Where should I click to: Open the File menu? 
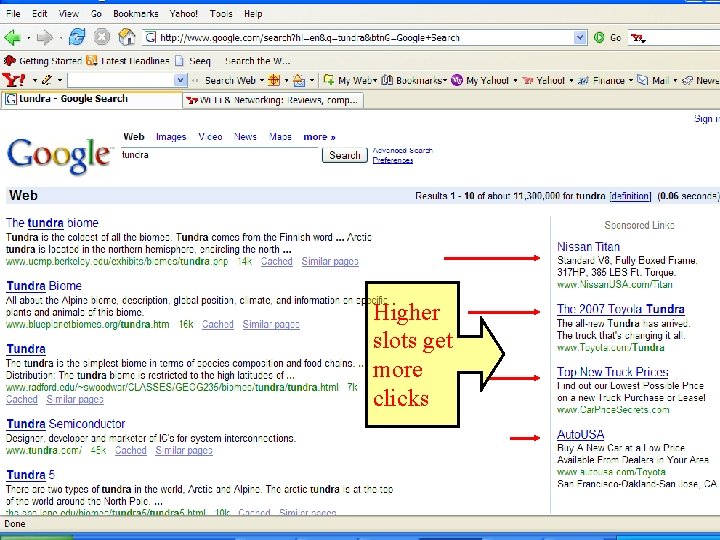click(13, 14)
